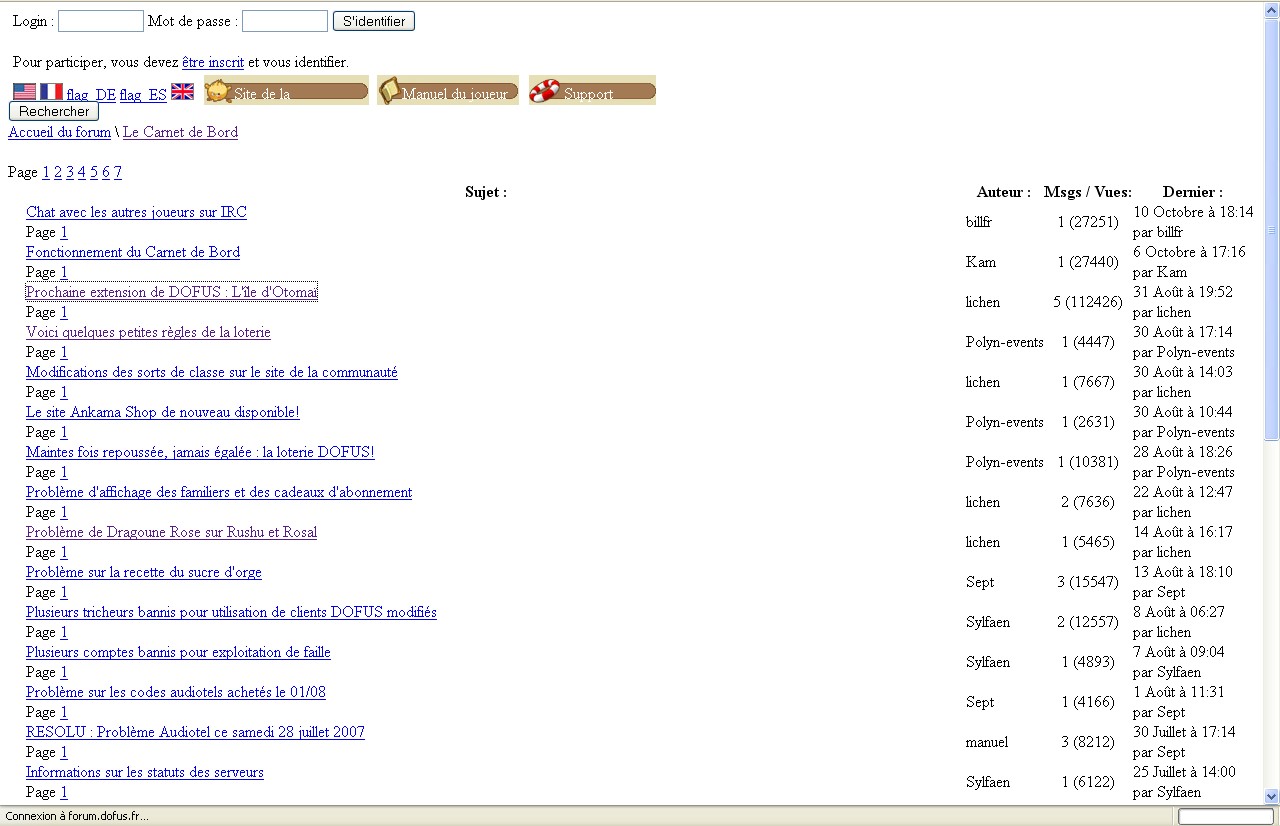
Task: Open page 1 under 'Informations sur les statuts des serveurs'
Action: [64, 792]
